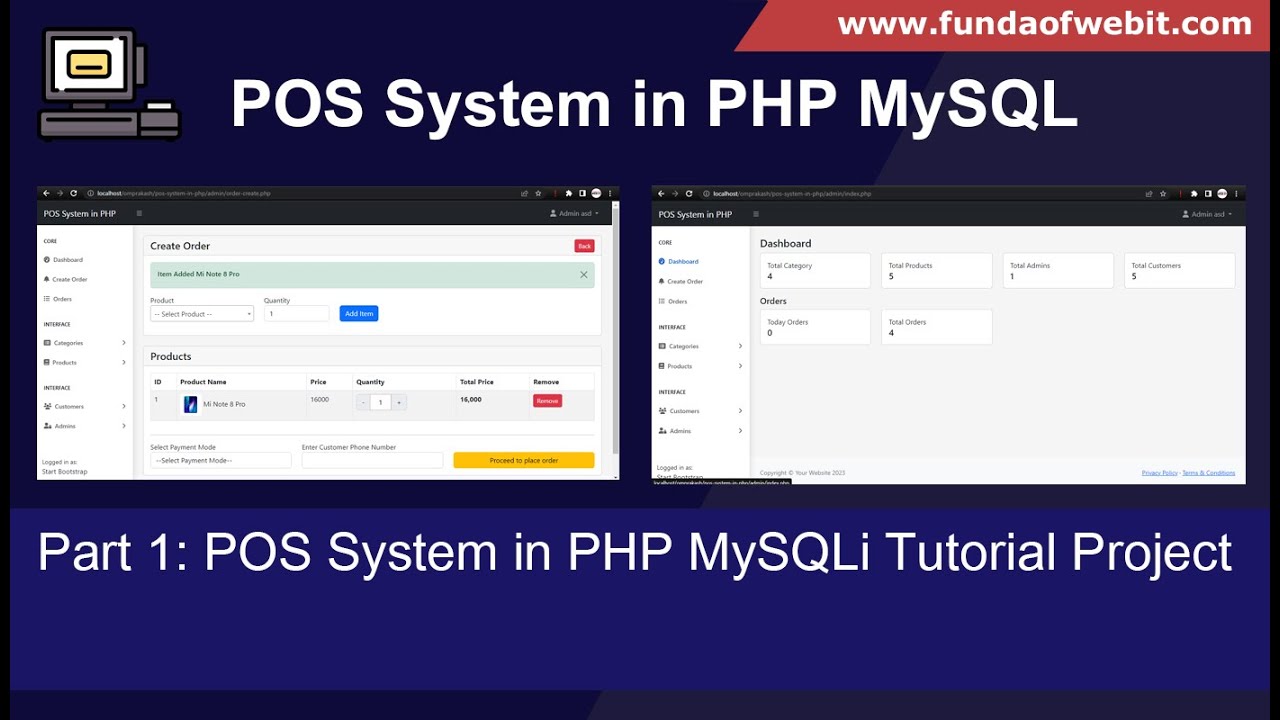Decrease Mi Note 8 Pro quantity with minus
The width and height of the screenshot is (1280, 720).
click(x=363, y=402)
